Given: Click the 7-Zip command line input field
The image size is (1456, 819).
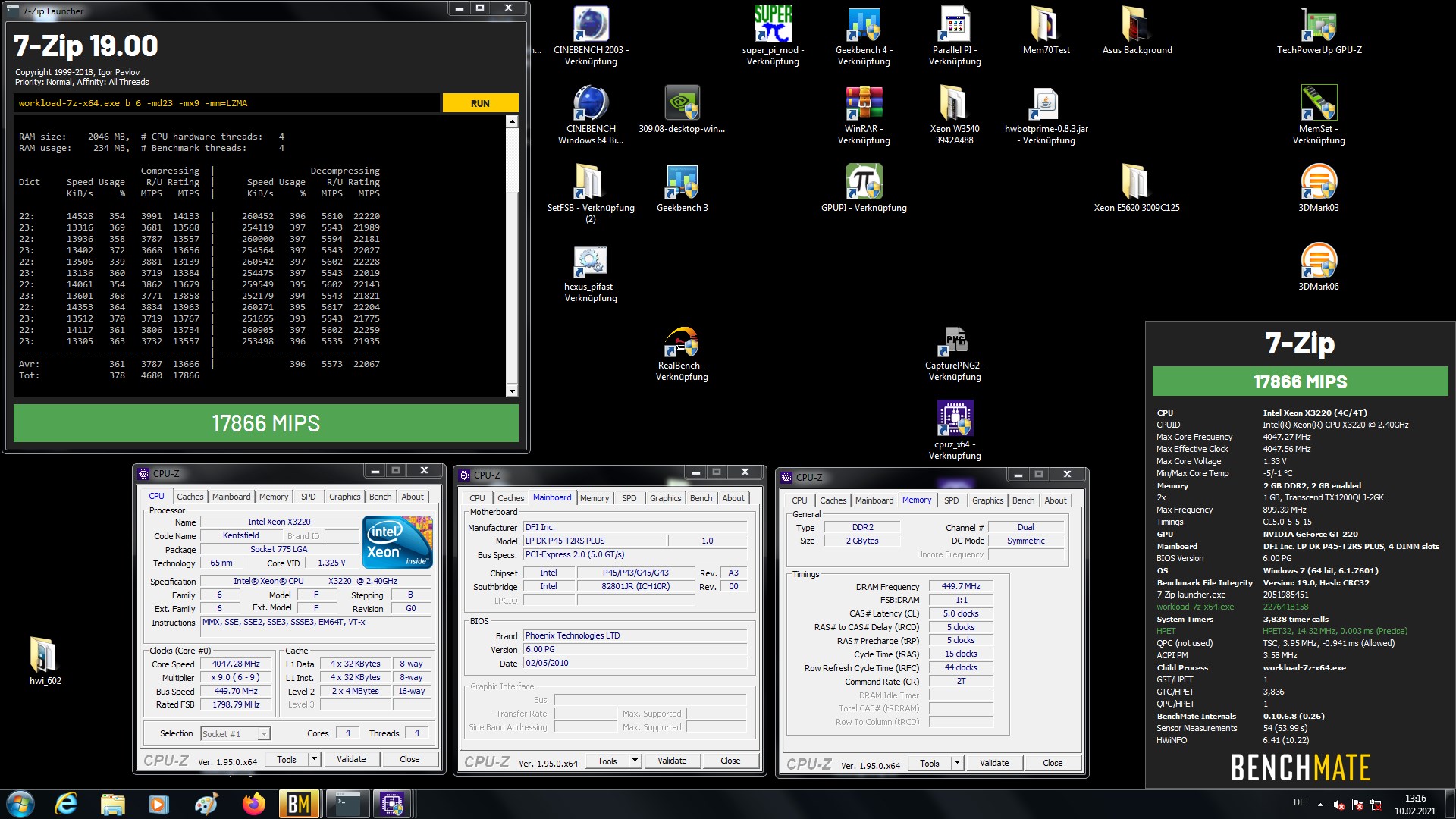Looking at the screenshot, I should pos(226,103).
